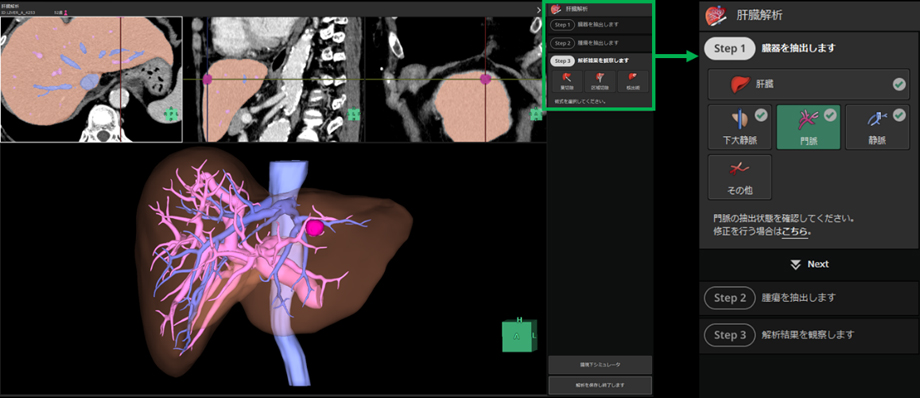The height and width of the screenshot is (398, 920).
Task: Click the right-most liver icon under Step 3
Action: tap(632, 81)
